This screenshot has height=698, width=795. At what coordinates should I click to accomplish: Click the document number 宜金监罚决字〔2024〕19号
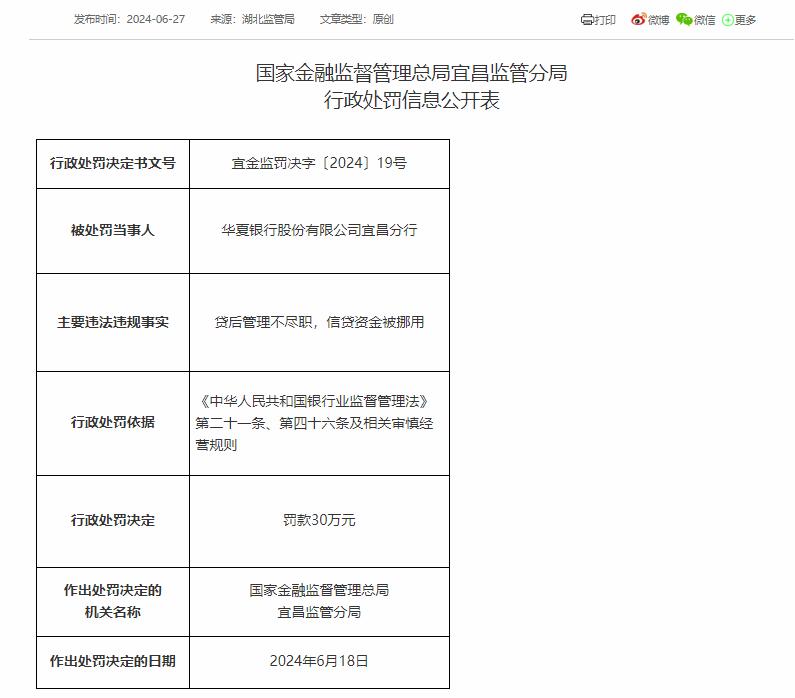pos(319,163)
